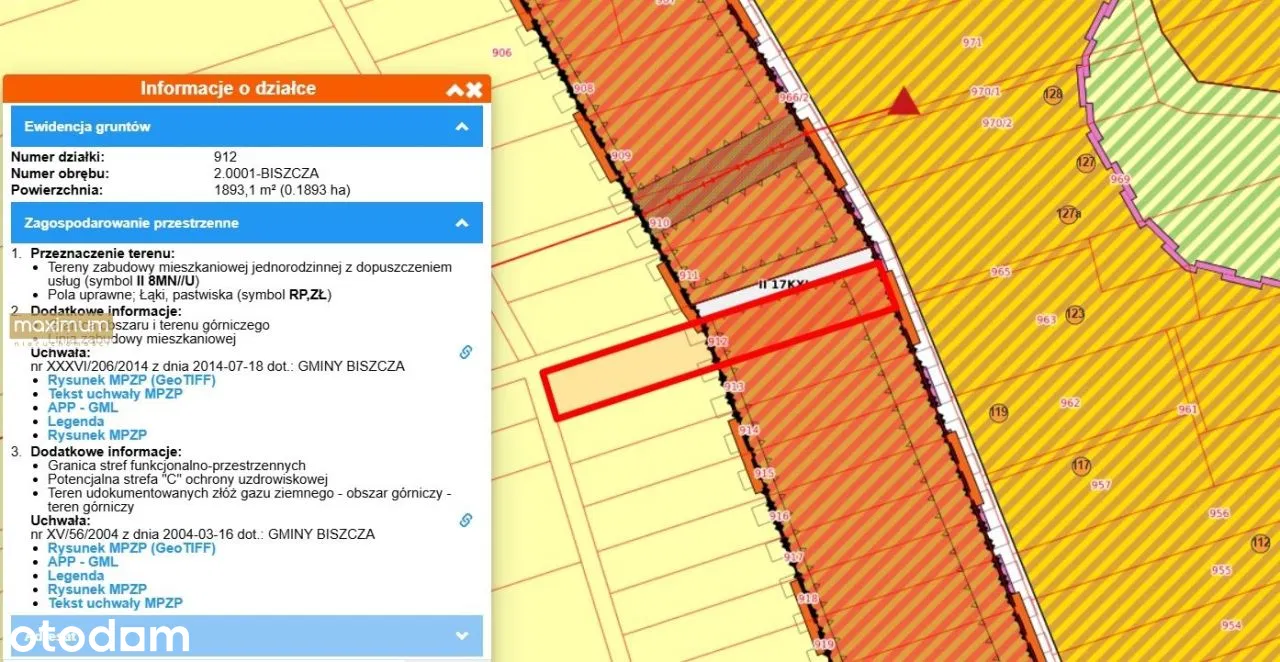Click the chain link icon beside resolution XXXVI/206/2014

click(x=465, y=352)
